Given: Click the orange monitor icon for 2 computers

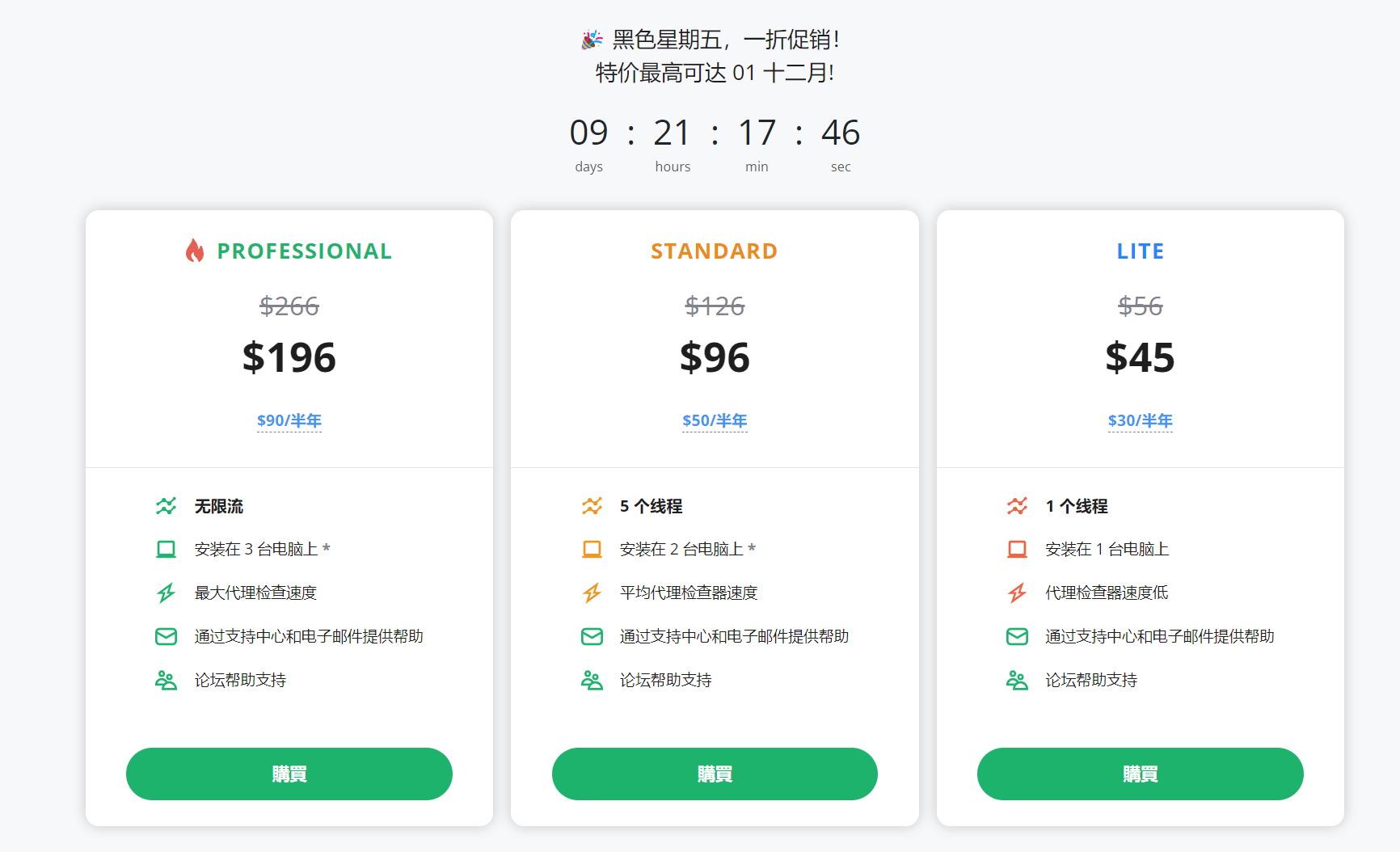Looking at the screenshot, I should click(592, 549).
